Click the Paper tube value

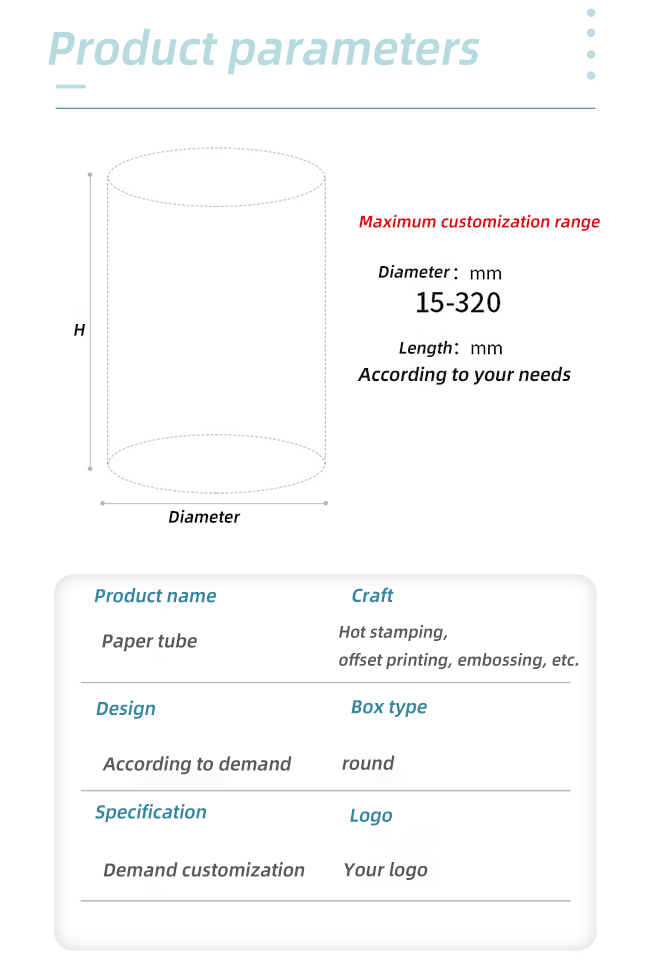tap(149, 641)
